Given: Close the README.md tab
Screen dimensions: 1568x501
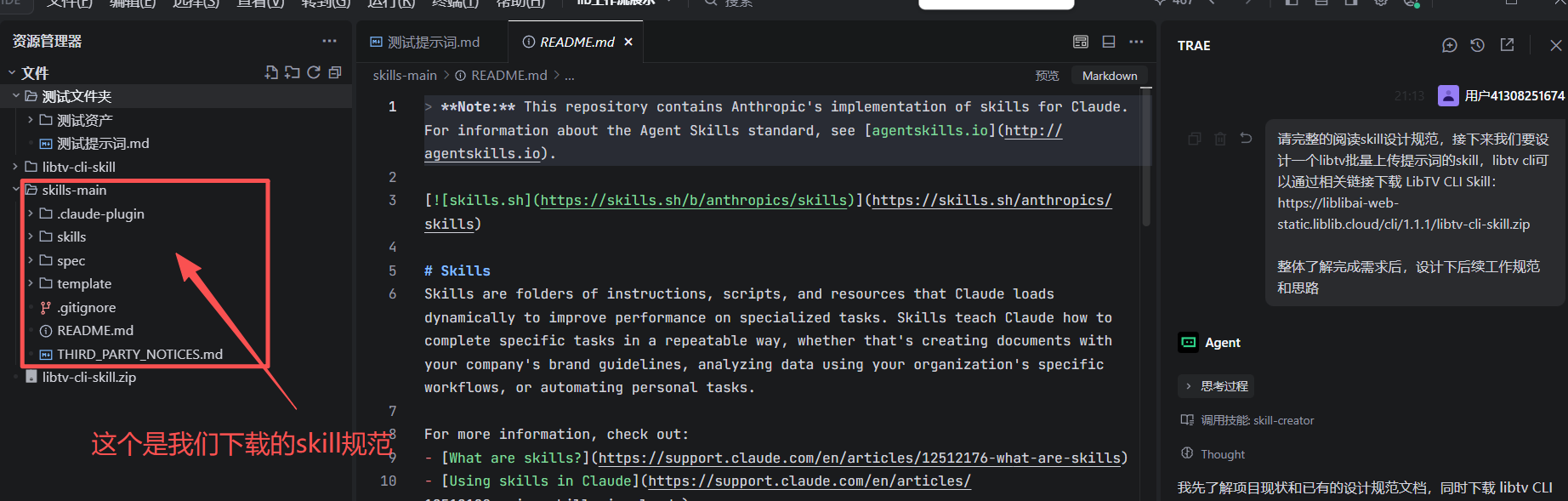Looking at the screenshot, I should [x=628, y=42].
